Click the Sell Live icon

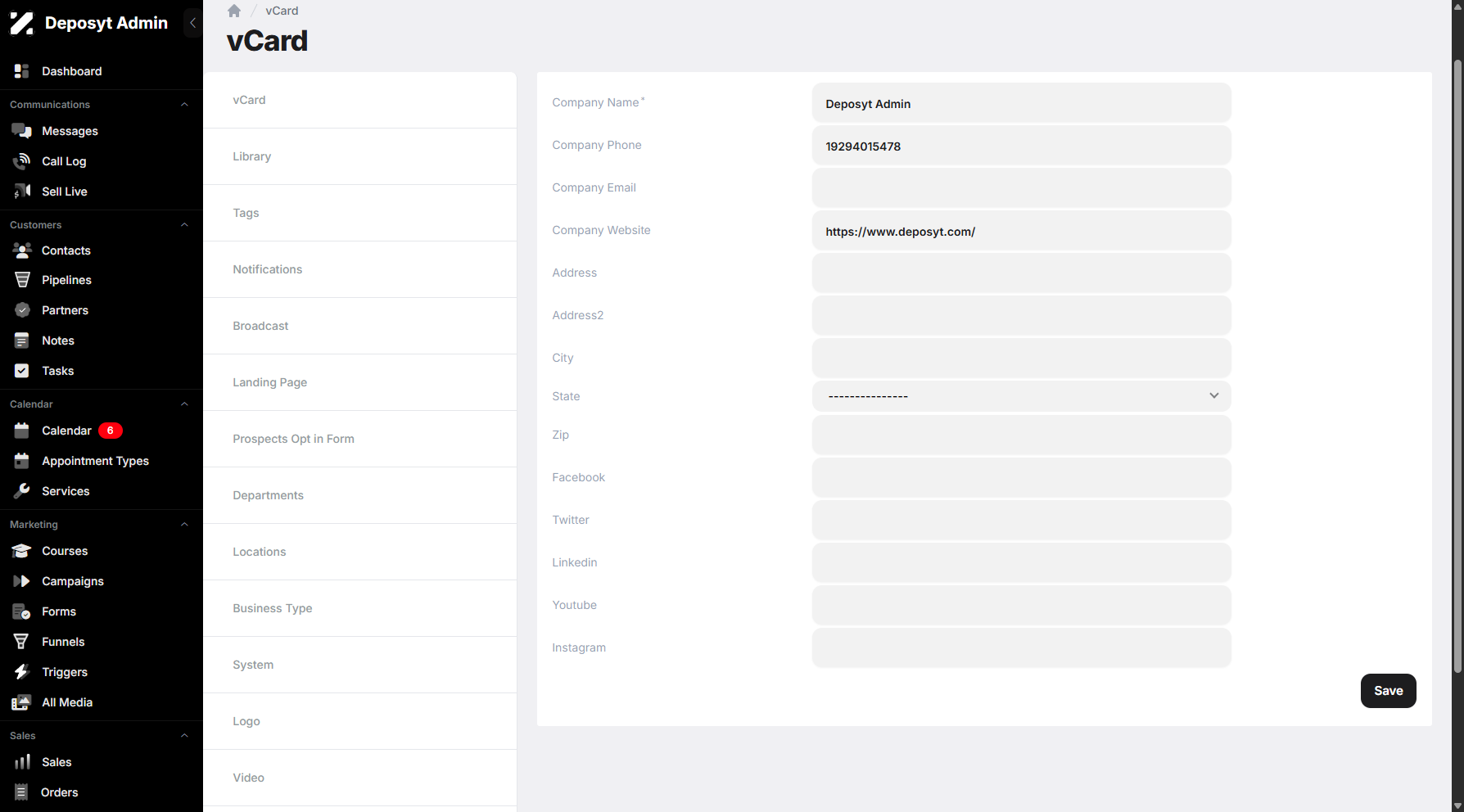(x=22, y=192)
